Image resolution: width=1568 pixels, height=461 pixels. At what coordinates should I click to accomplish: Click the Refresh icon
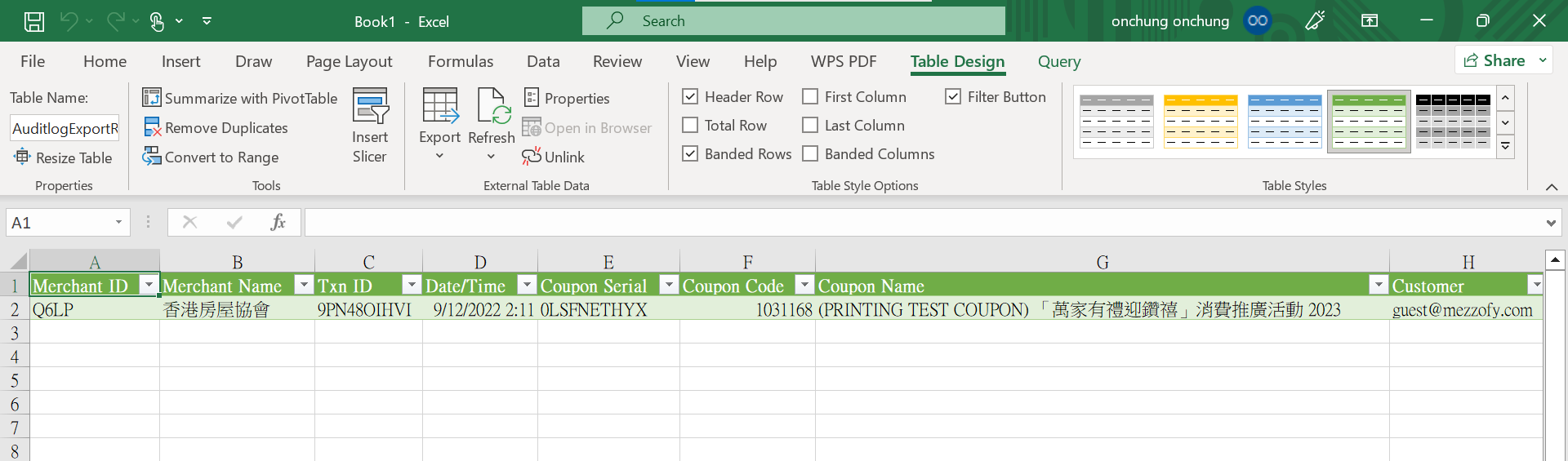pyautogui.click(x=493, y=106)
